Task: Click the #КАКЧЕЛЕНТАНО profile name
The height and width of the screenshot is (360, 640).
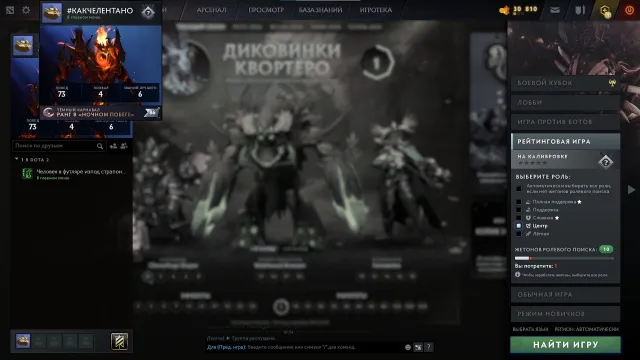Action: (x=100, y=11)
